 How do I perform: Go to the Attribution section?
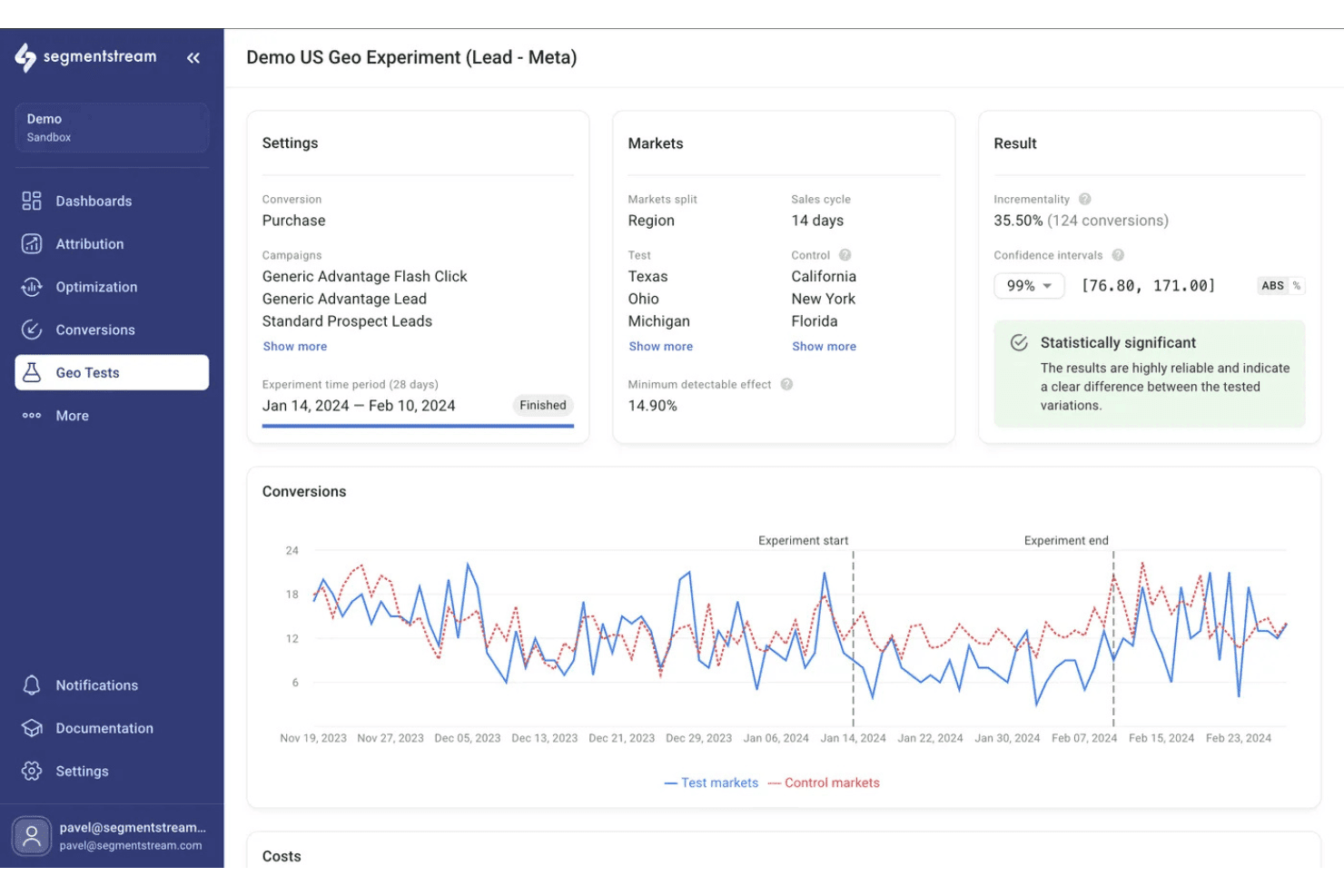click(112, 243)
